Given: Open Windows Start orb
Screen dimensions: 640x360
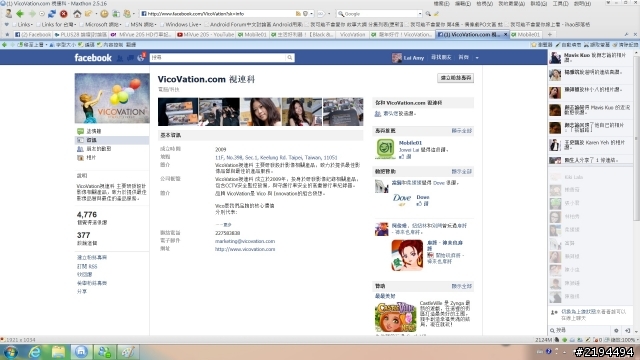Looking at the screenshot, I should [x=11, y=352].
